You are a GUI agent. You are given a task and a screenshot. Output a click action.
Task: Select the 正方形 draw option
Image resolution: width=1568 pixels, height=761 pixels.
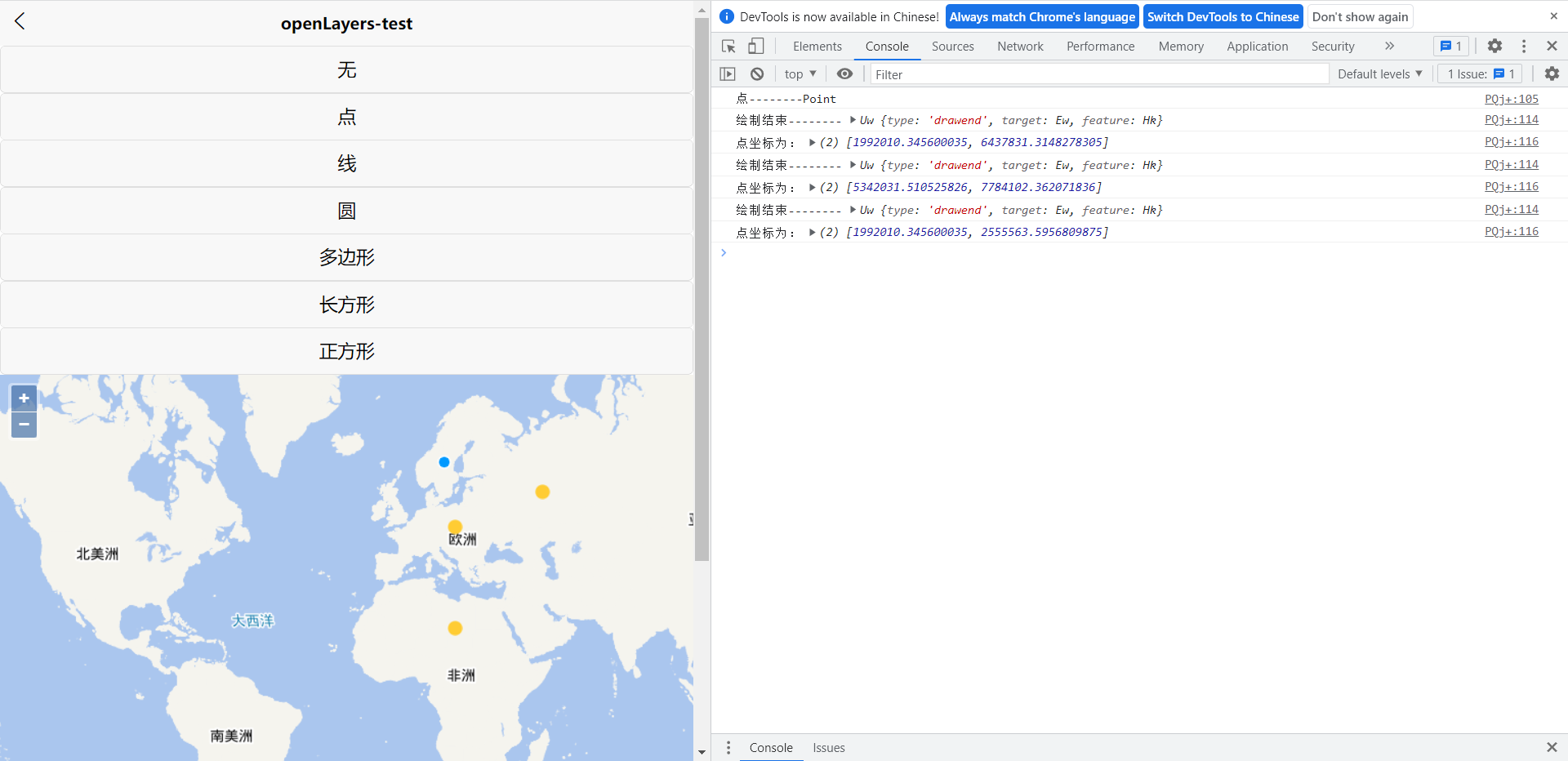(x=346, y=352)
